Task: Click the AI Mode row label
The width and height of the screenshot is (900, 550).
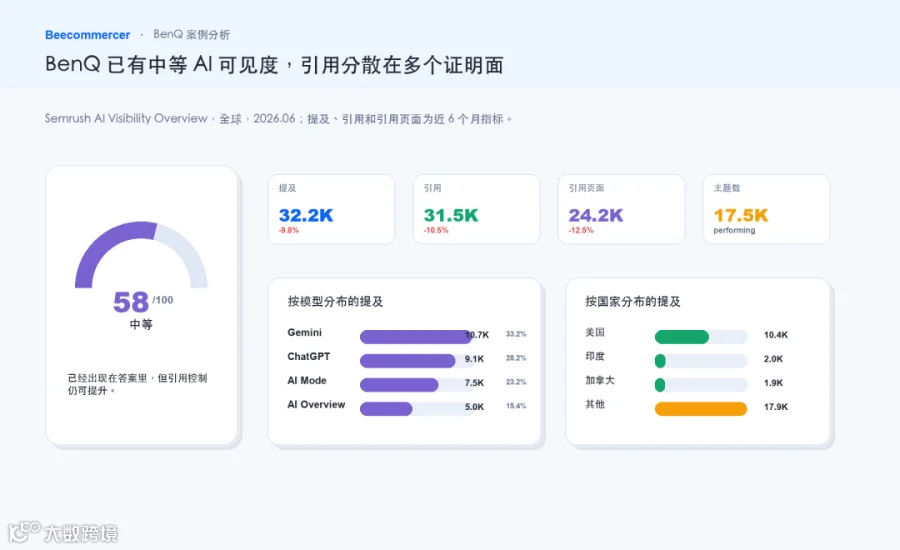Action: click(307, 381)
